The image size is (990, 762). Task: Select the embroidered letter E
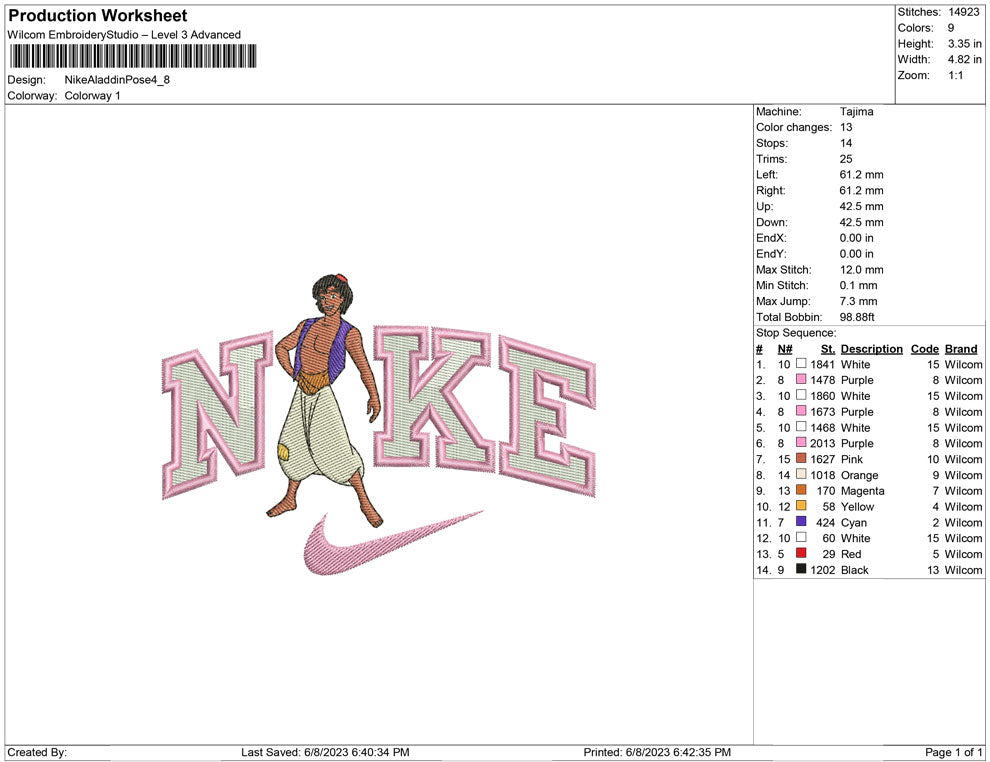(548, 417)
